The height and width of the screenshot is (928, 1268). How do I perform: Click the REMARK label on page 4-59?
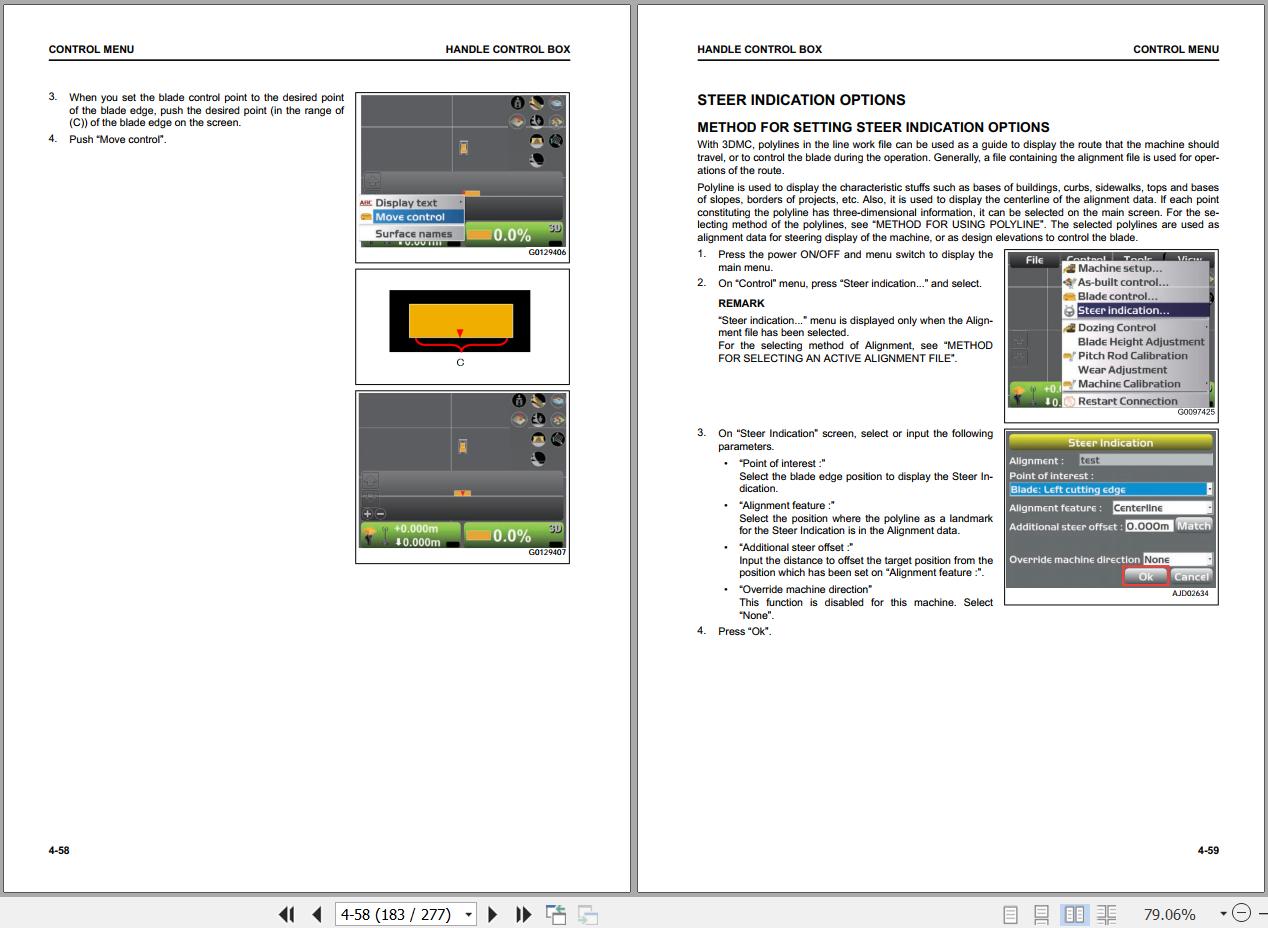(741, 303)
